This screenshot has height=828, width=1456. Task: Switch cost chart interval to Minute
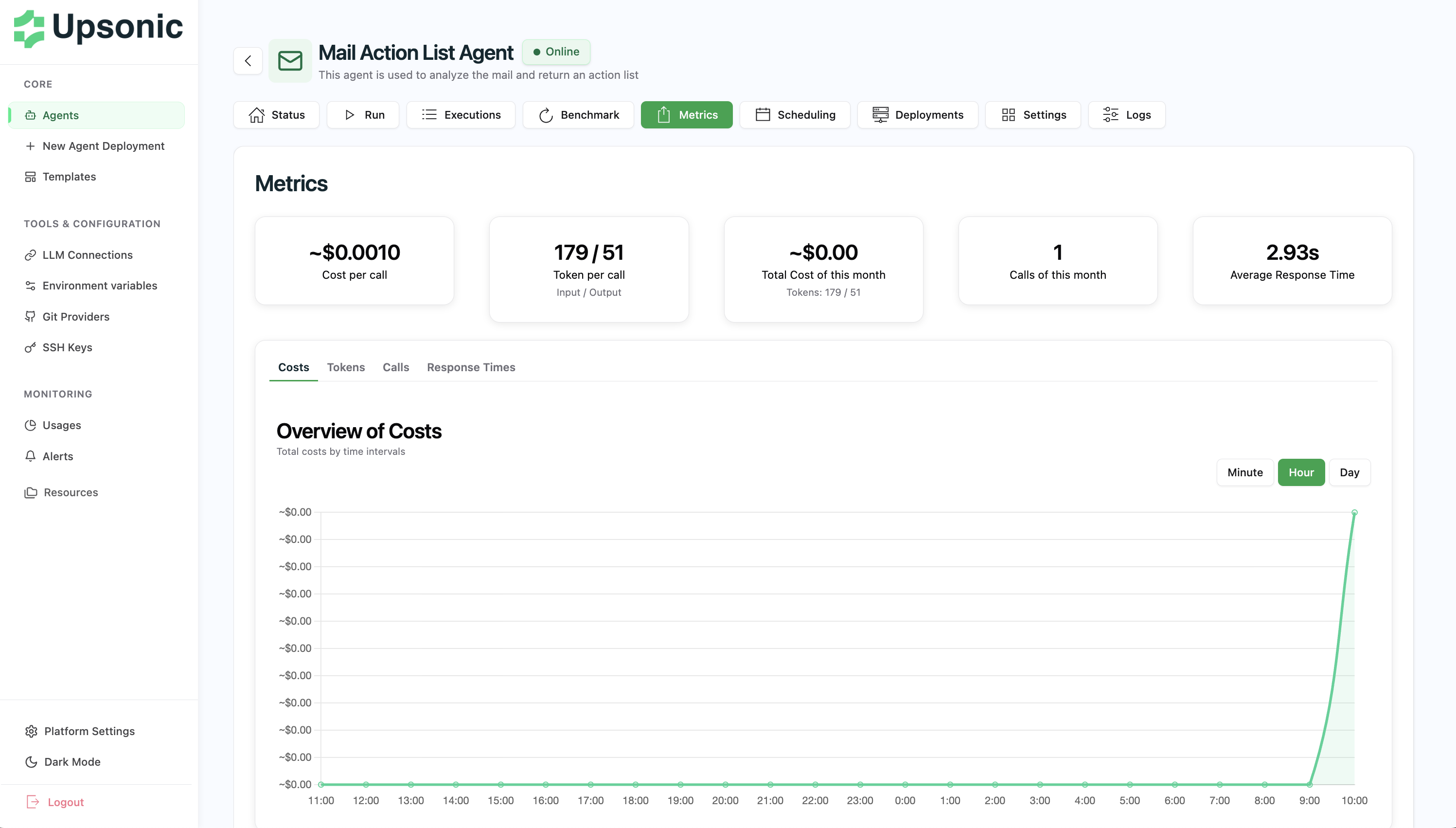coord(1244,472)
